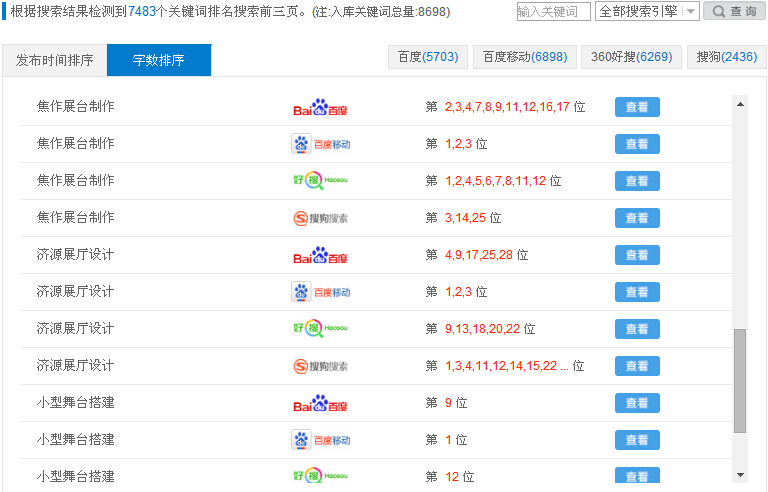Click 查看 for 焦作展台制作 百度移动 row
This screenshot has height=492, width=768.
[x=637, y=144]
